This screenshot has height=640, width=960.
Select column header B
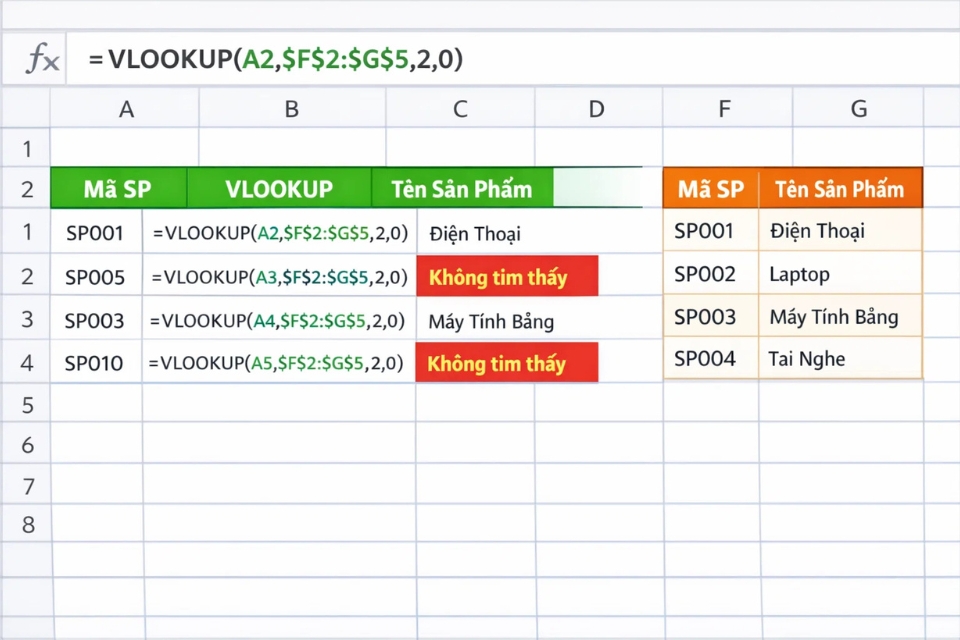[x=291, y=108]
